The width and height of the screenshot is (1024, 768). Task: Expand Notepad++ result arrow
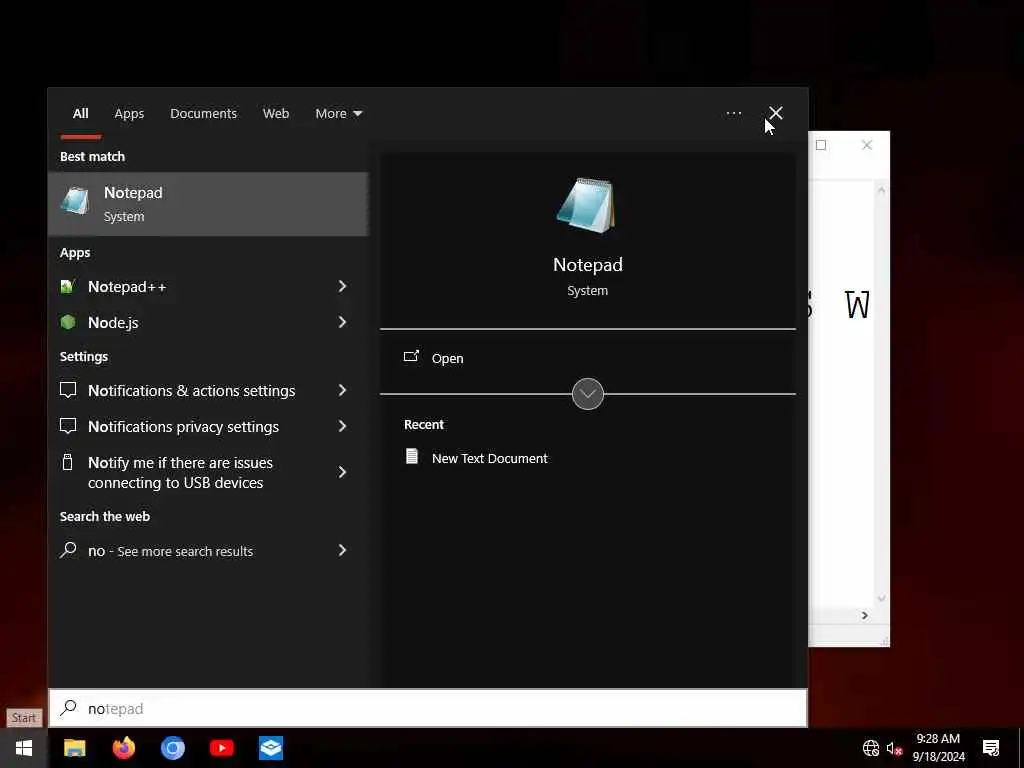342,286
